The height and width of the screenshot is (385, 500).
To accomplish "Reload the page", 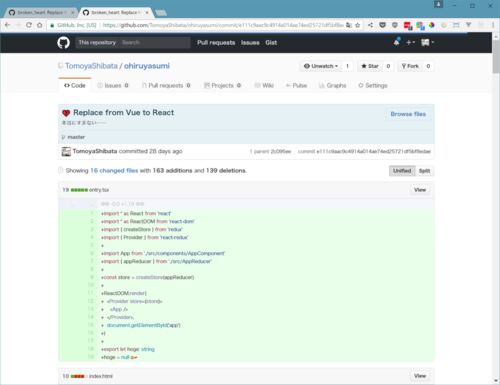I will pyautogui.click(x=29, y=25).
